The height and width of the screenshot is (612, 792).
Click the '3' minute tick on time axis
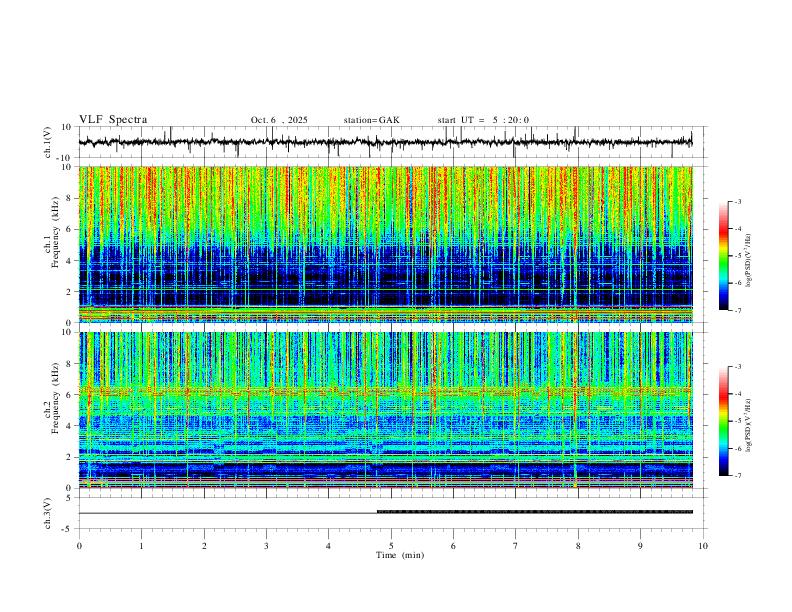(x=266, y=546)
